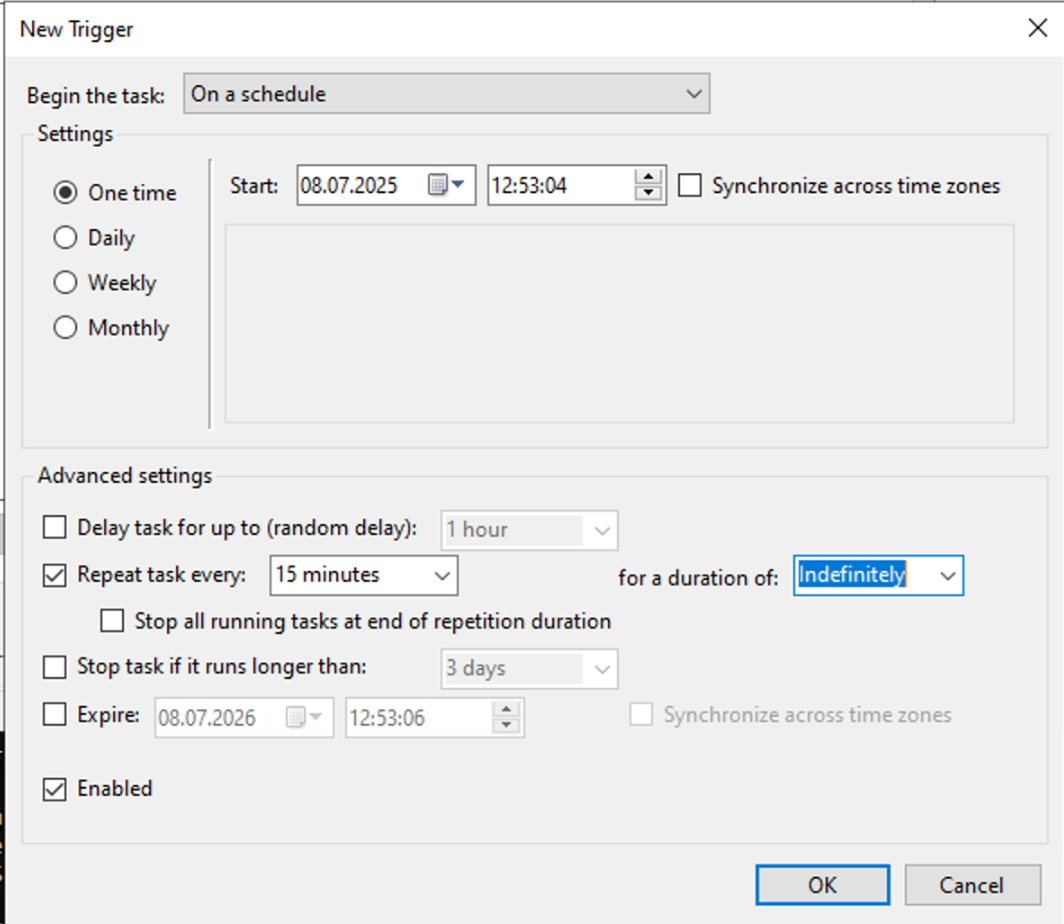1064x924 pixels.
Task: Choose the Monthly schedule option
Action: point(66,328)
